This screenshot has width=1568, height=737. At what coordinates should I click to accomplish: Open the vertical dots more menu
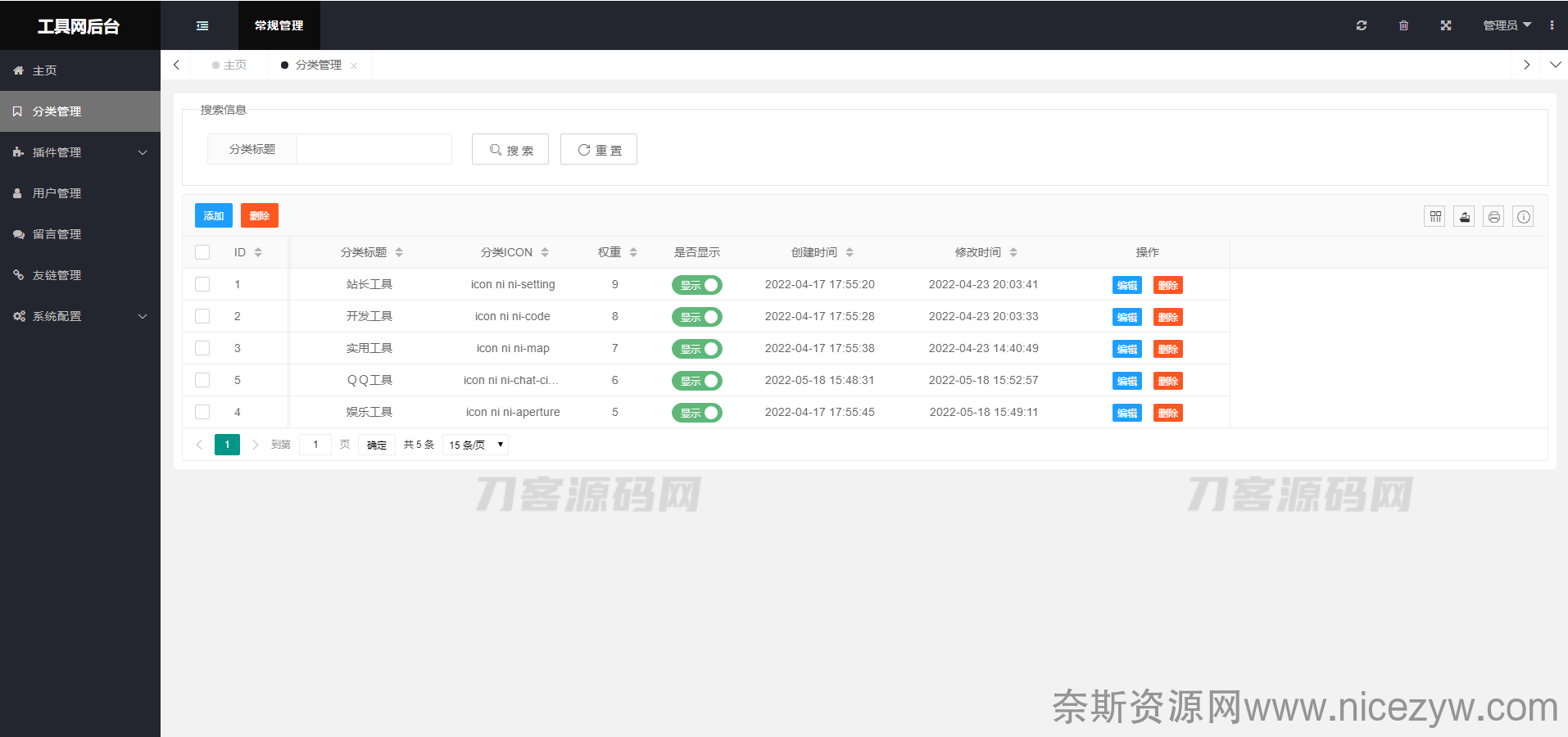pyautogui.click(x=1552, y=25)
